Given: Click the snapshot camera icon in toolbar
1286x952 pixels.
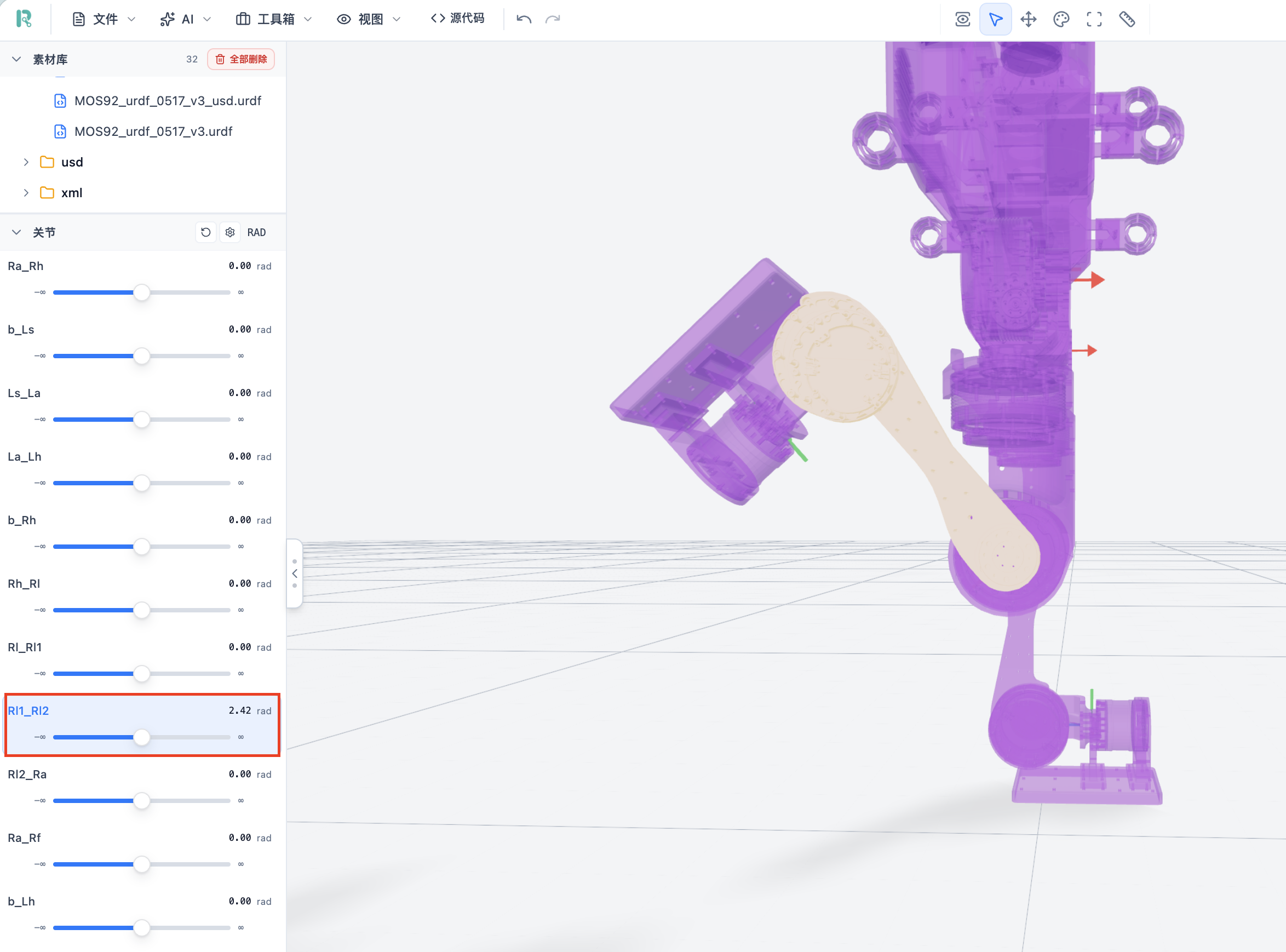Looking at the screenshot, I should [x=962, y=19].
